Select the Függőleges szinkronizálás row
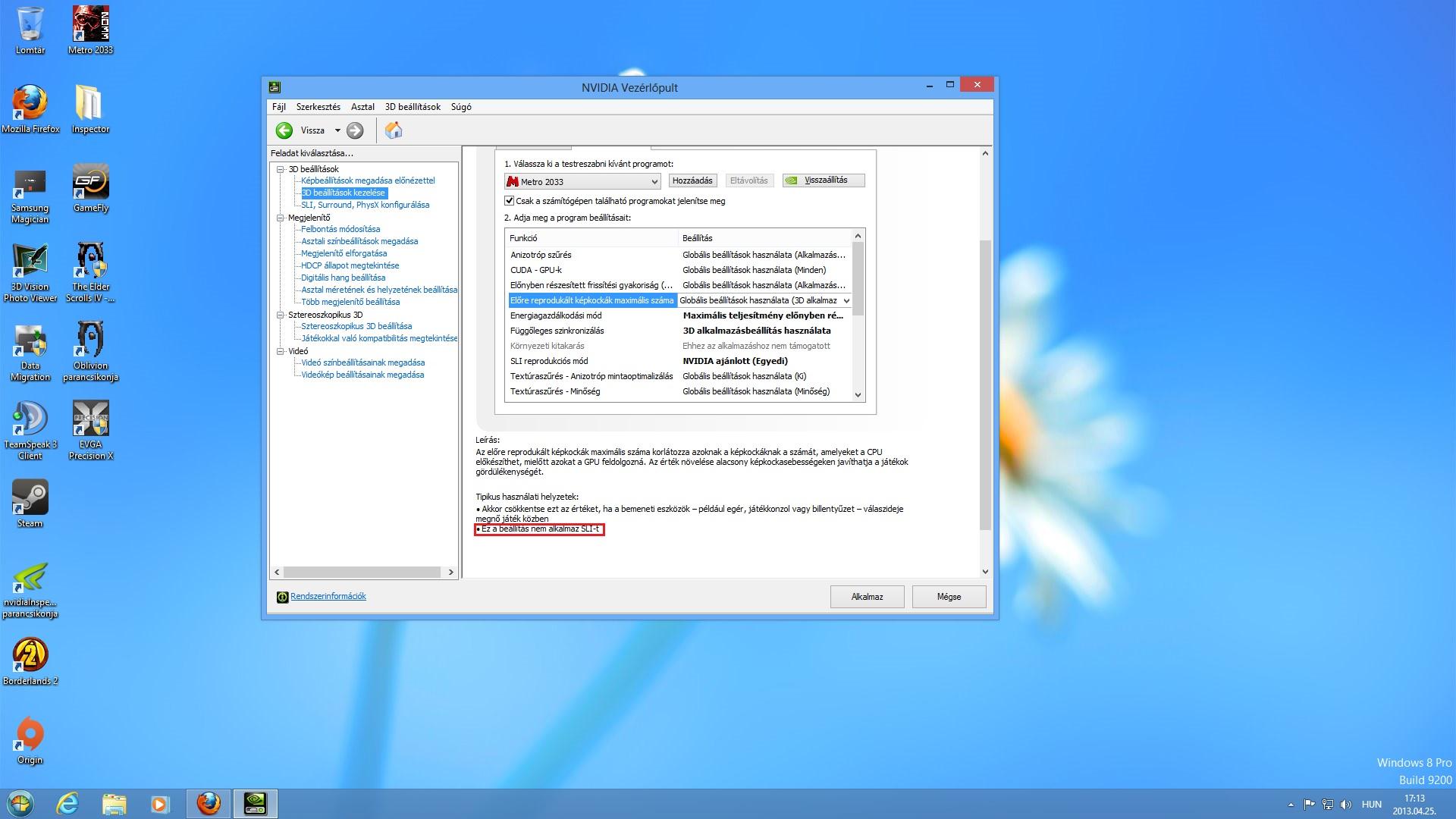 (x=679, y=331)
